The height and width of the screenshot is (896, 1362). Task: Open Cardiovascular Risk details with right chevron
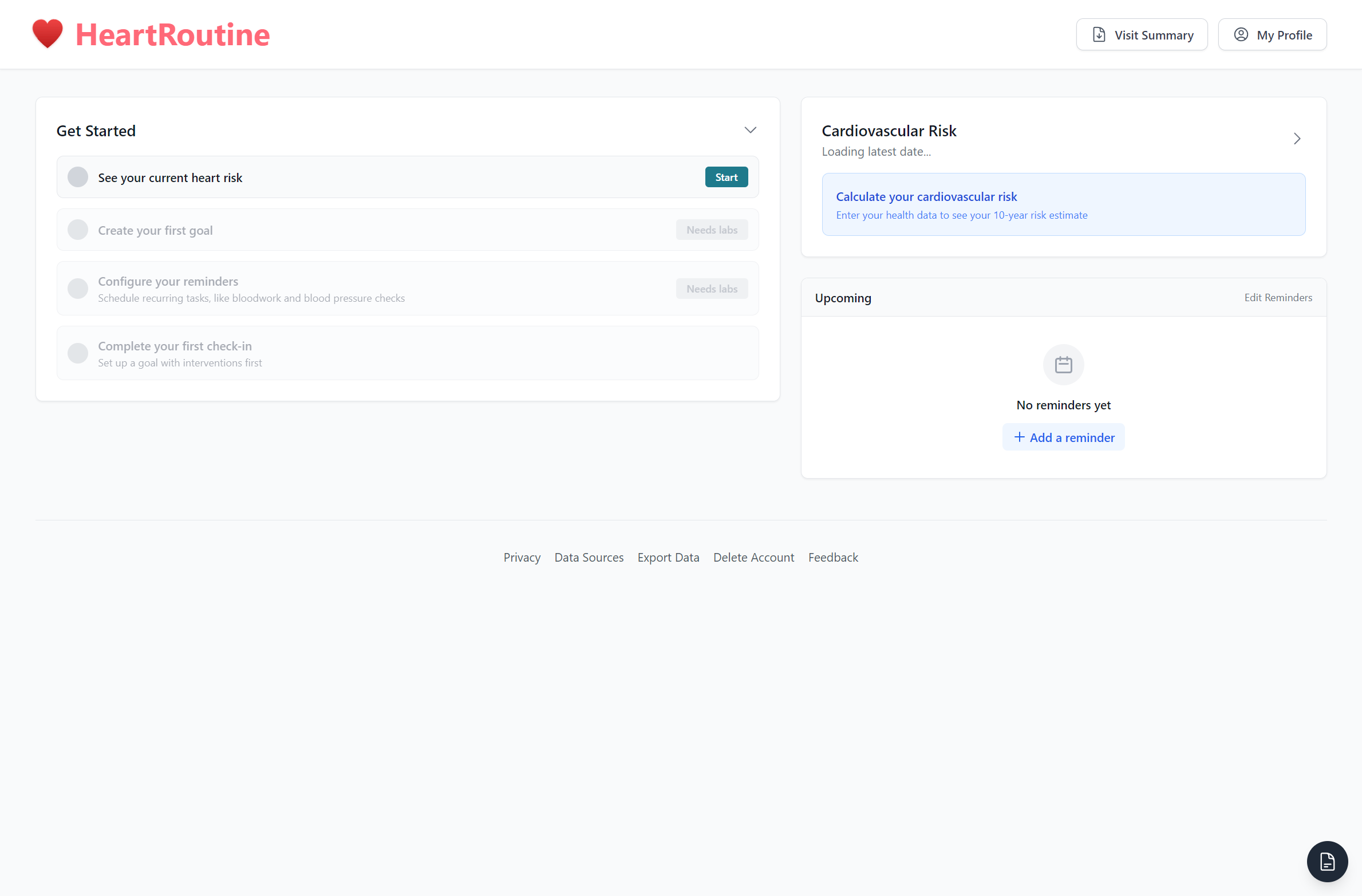pos(1297,139)
